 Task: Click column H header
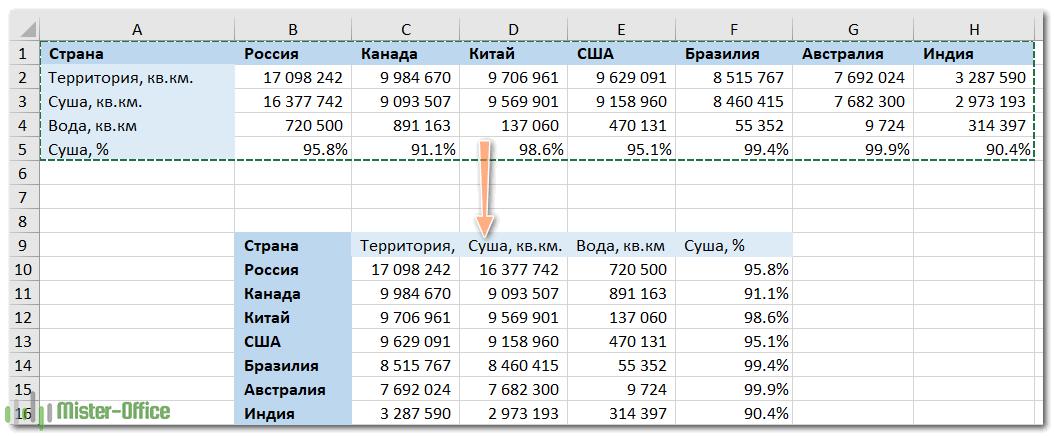tap(974, 30)
